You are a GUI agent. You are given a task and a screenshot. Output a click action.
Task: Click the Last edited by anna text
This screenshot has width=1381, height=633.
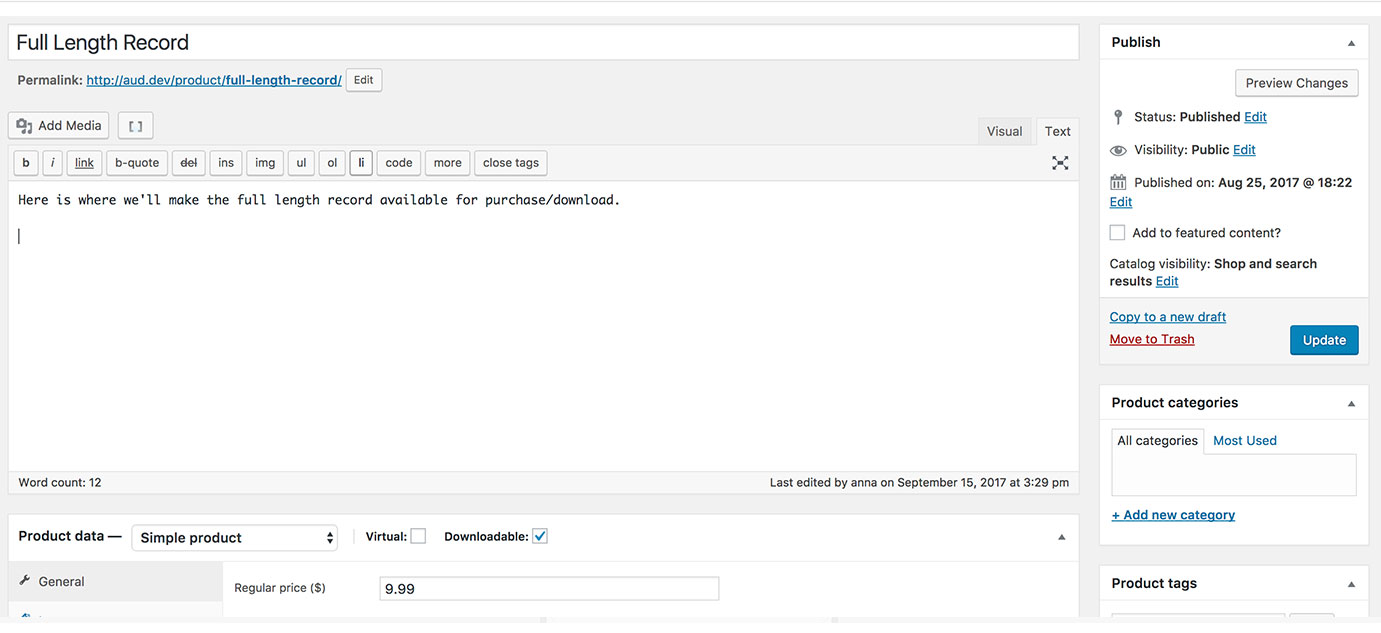click(919, 482)
